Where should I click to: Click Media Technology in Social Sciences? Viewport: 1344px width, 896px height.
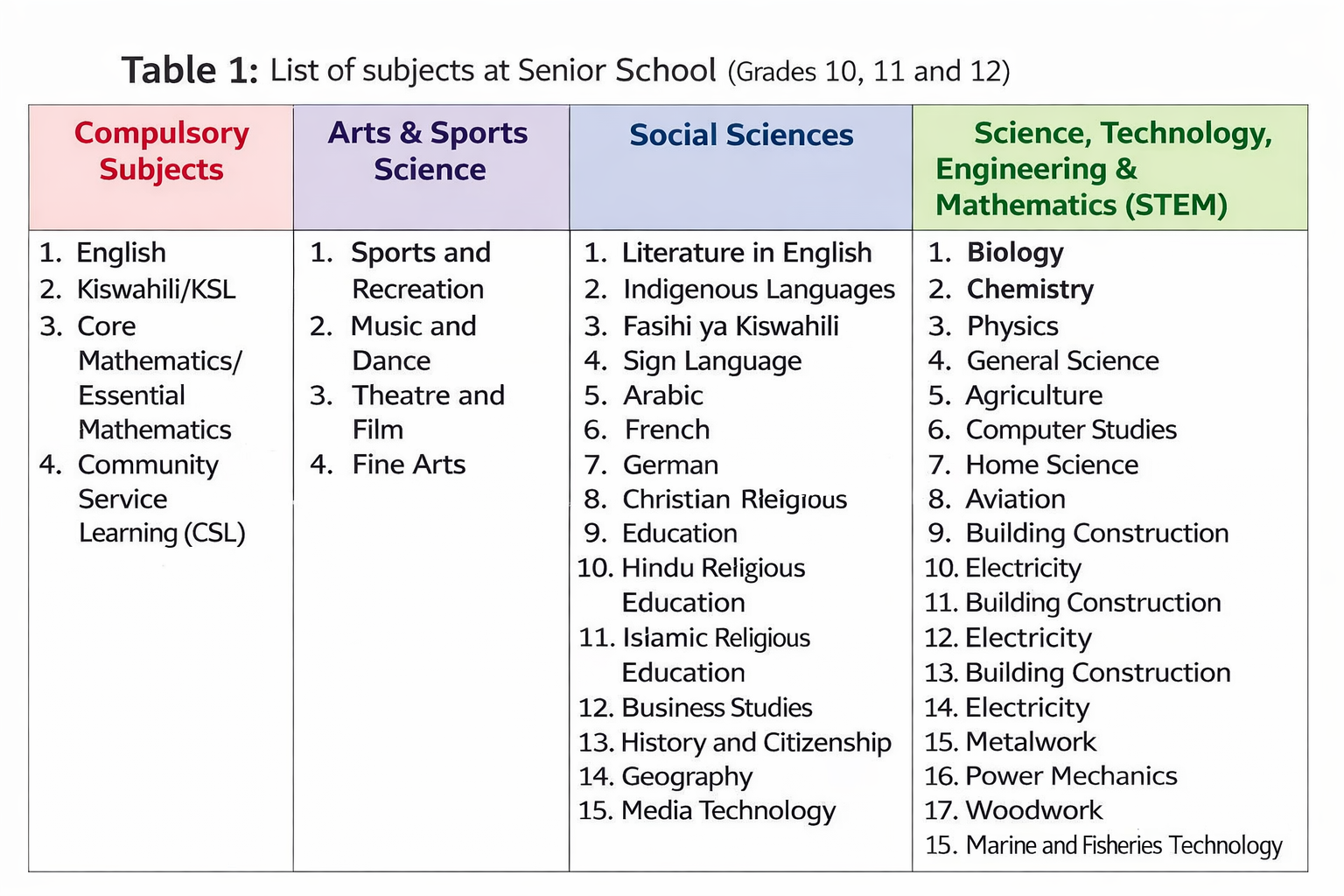pos(728,810)
